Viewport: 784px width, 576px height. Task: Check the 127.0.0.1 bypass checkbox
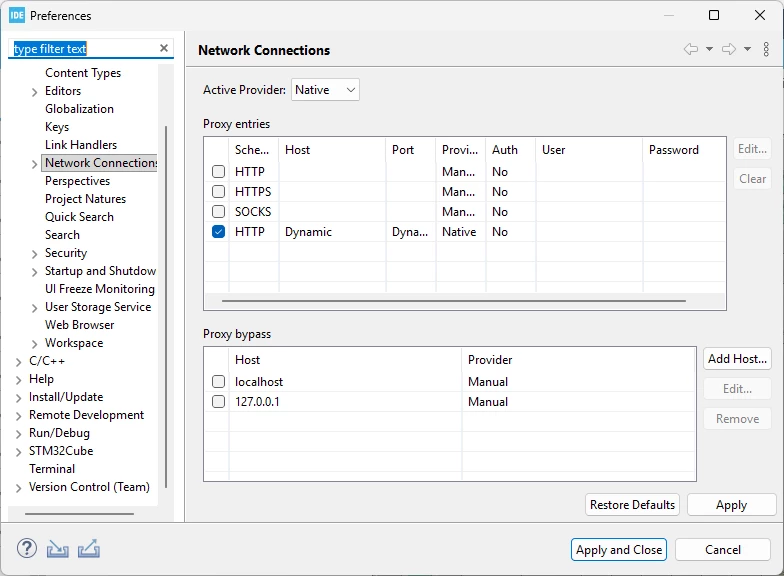[x=218, y=402]
